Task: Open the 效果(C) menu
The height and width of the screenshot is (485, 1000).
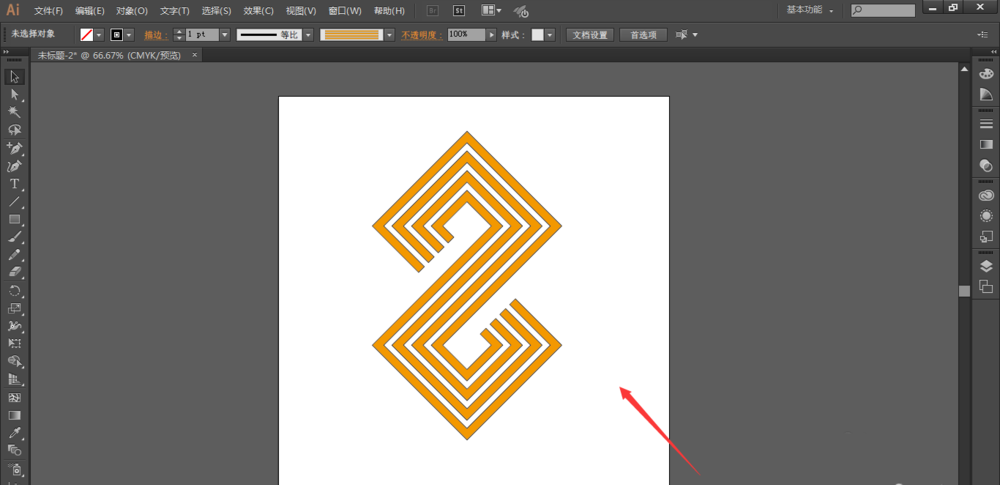Action: click(x=258, y=11)
